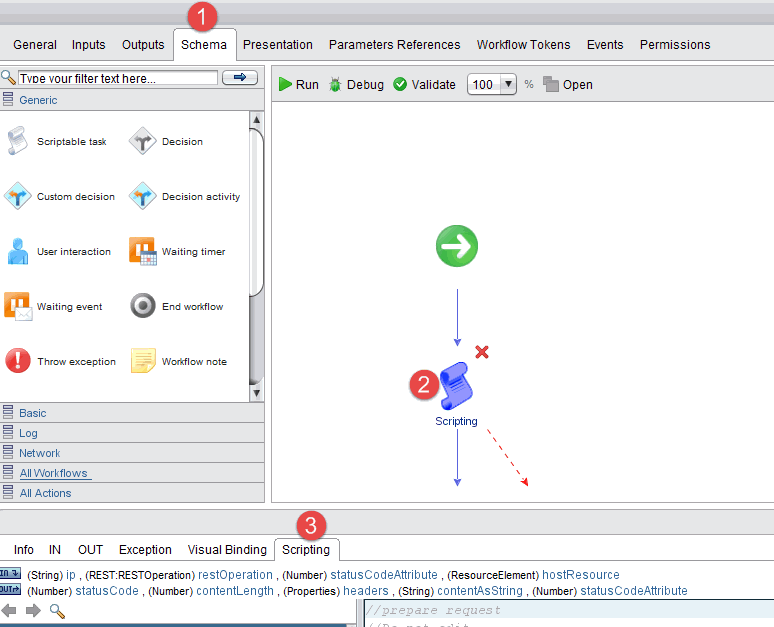Switch to the Presentation tab
This screenshot has height=627, width=774.
click(277, 45)
